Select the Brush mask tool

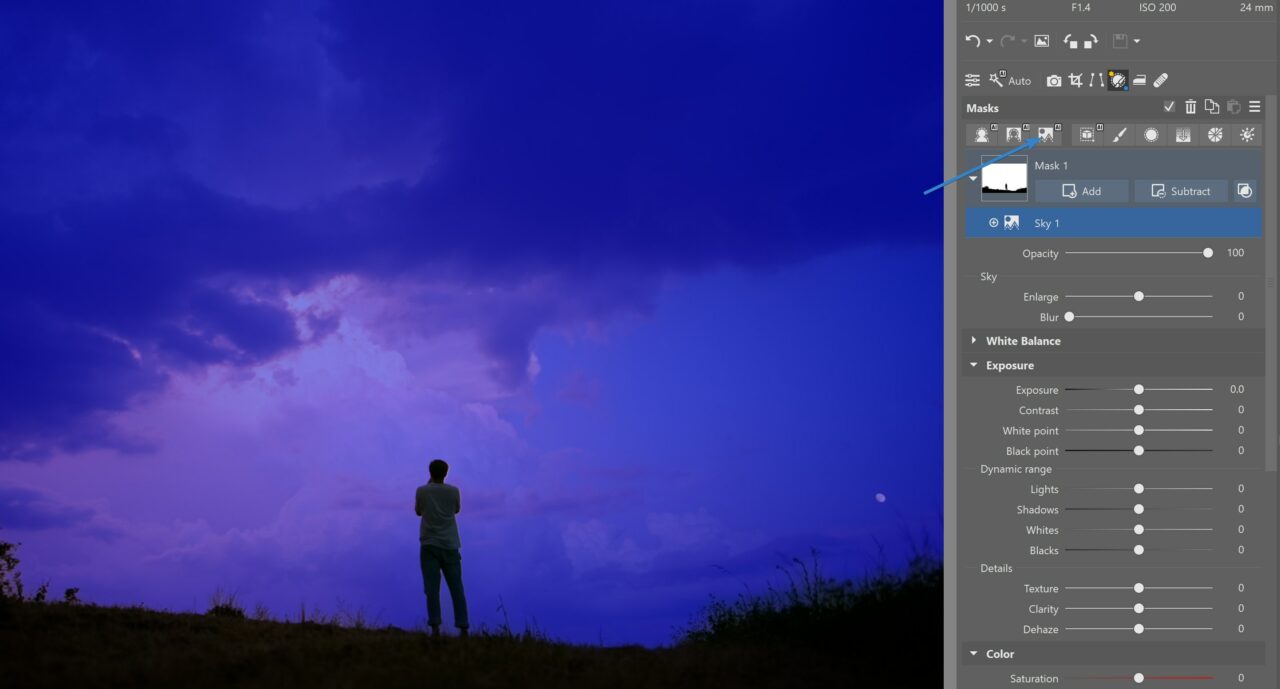point(1119,134)
